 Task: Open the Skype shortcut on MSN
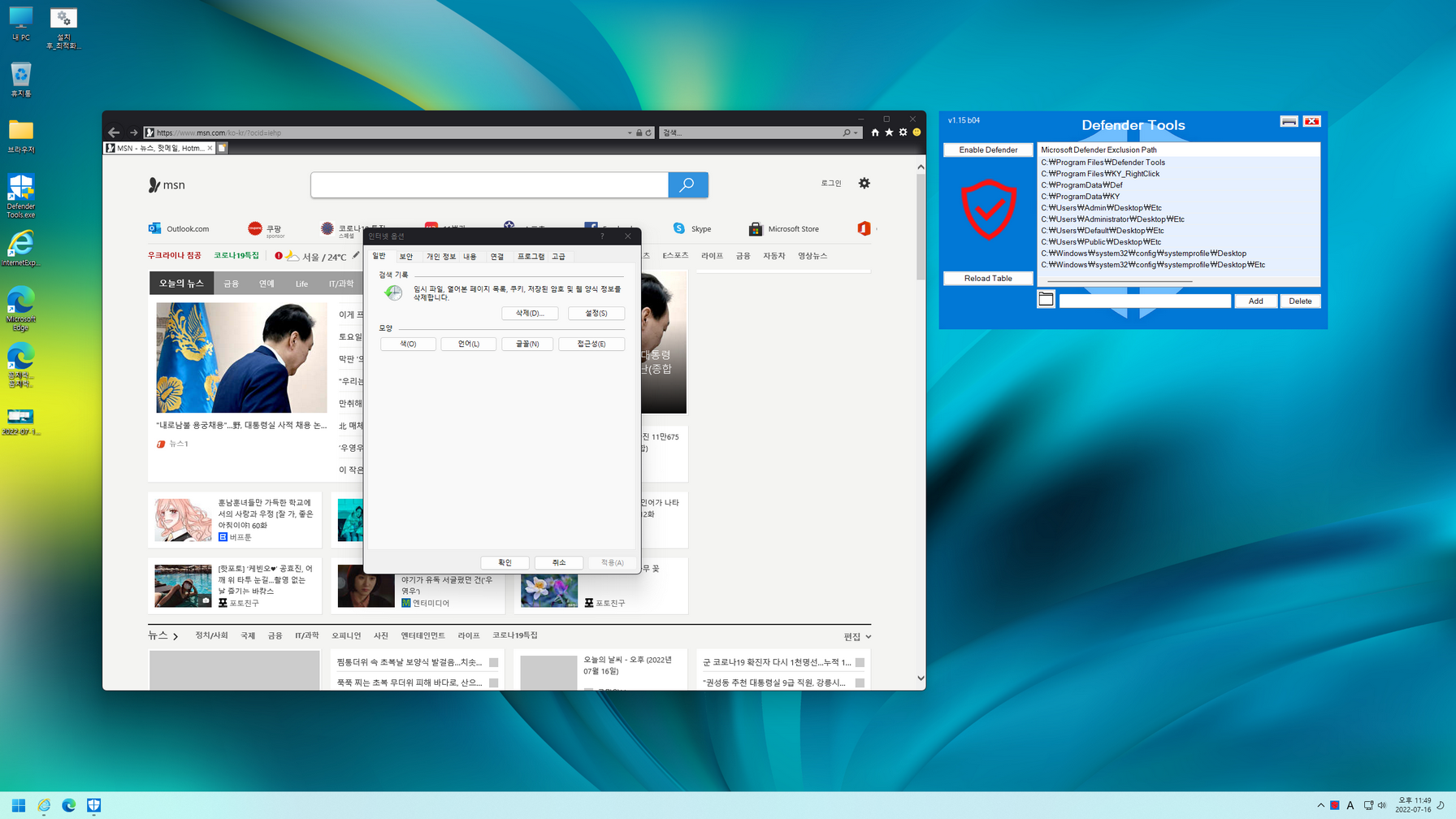click(692, 229)
